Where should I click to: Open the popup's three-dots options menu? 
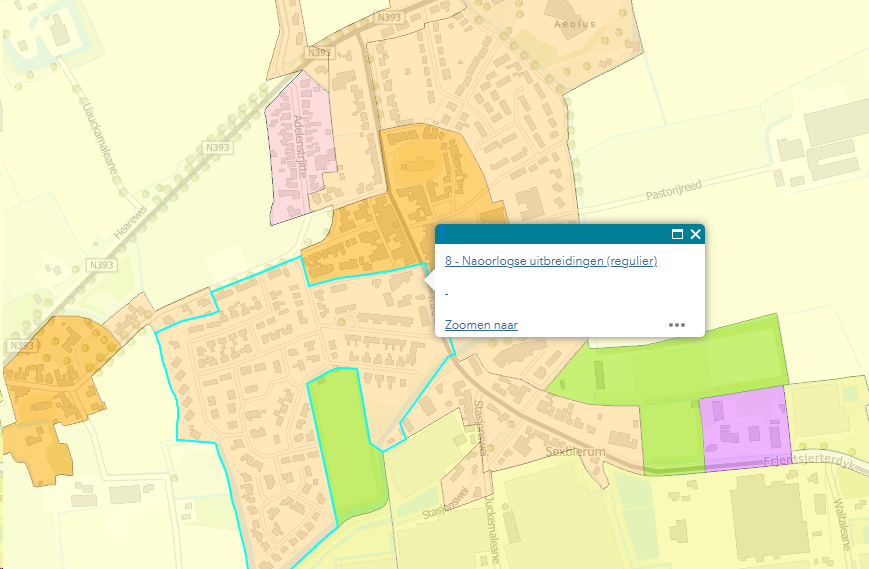point(677,325)
